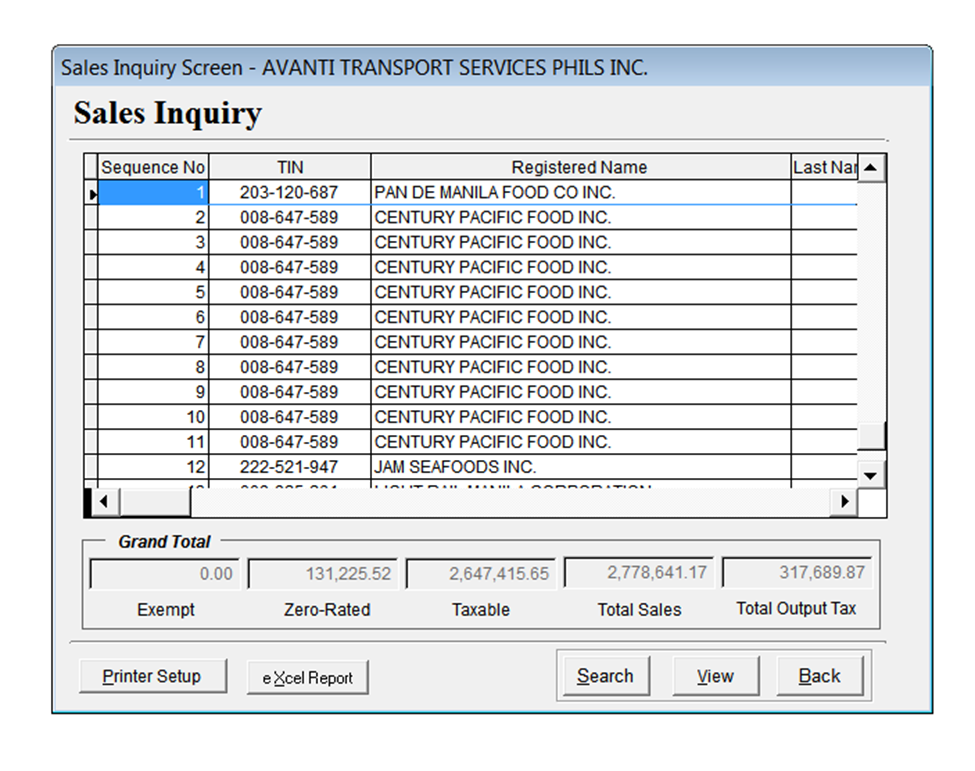Open the eXcel Report export
Image resolution: width=975 pixels, height=771 pixels.
(308, 677)
